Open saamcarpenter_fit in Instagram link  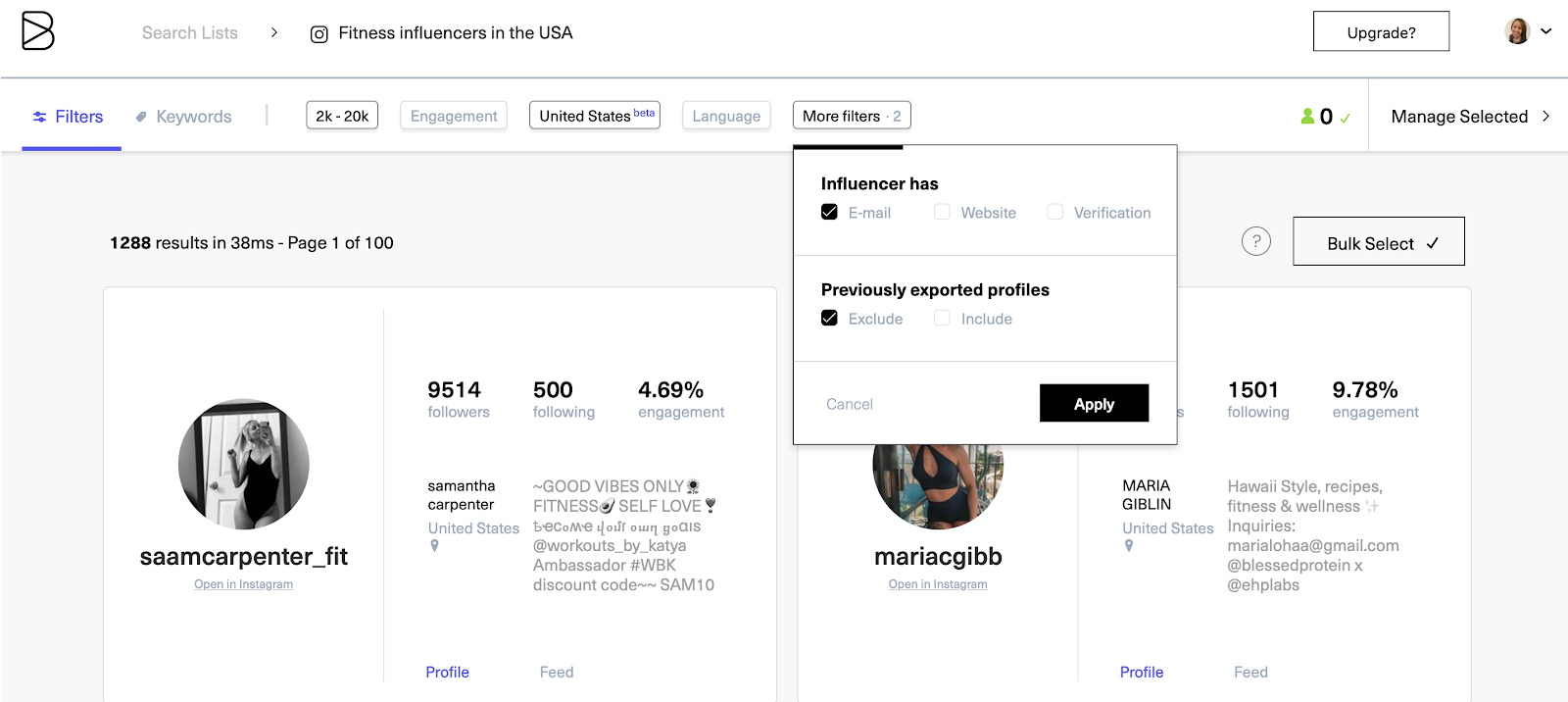pos(243,584)
